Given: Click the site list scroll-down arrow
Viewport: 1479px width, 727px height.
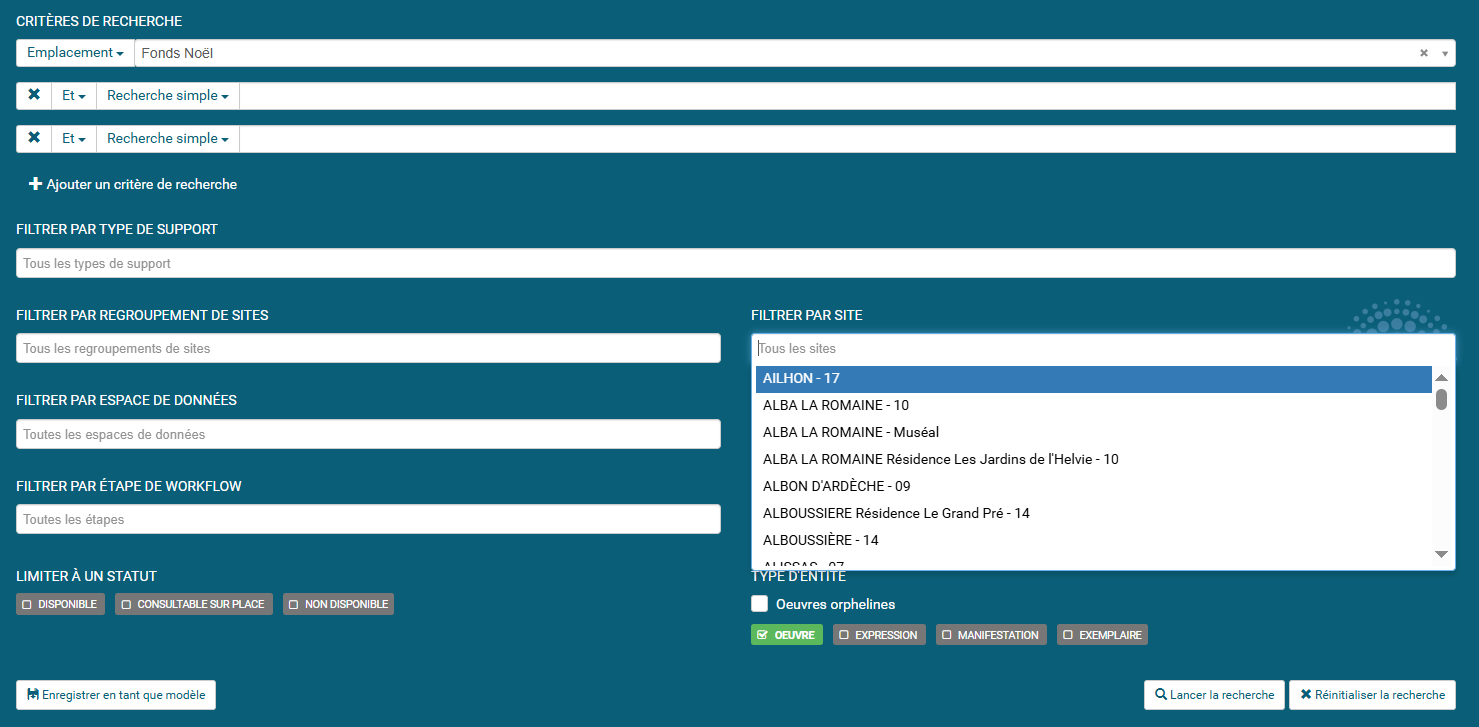Looking at the screenshot, I should coord(1441,554).
